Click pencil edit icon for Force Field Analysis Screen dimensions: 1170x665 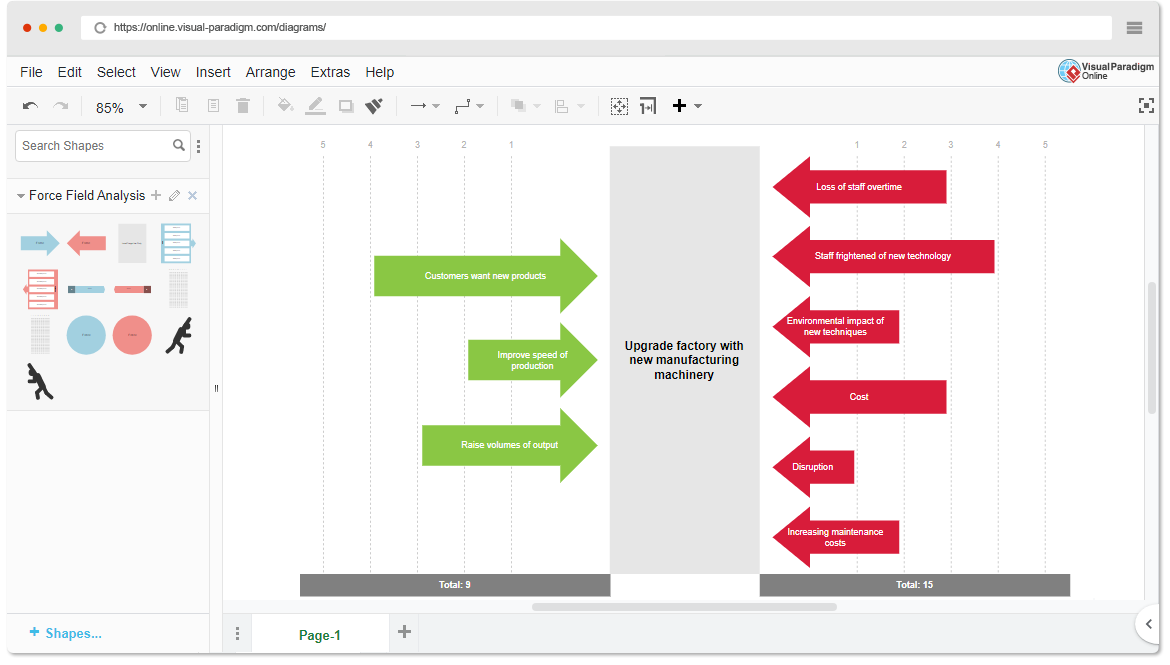[x=174, y=196]
